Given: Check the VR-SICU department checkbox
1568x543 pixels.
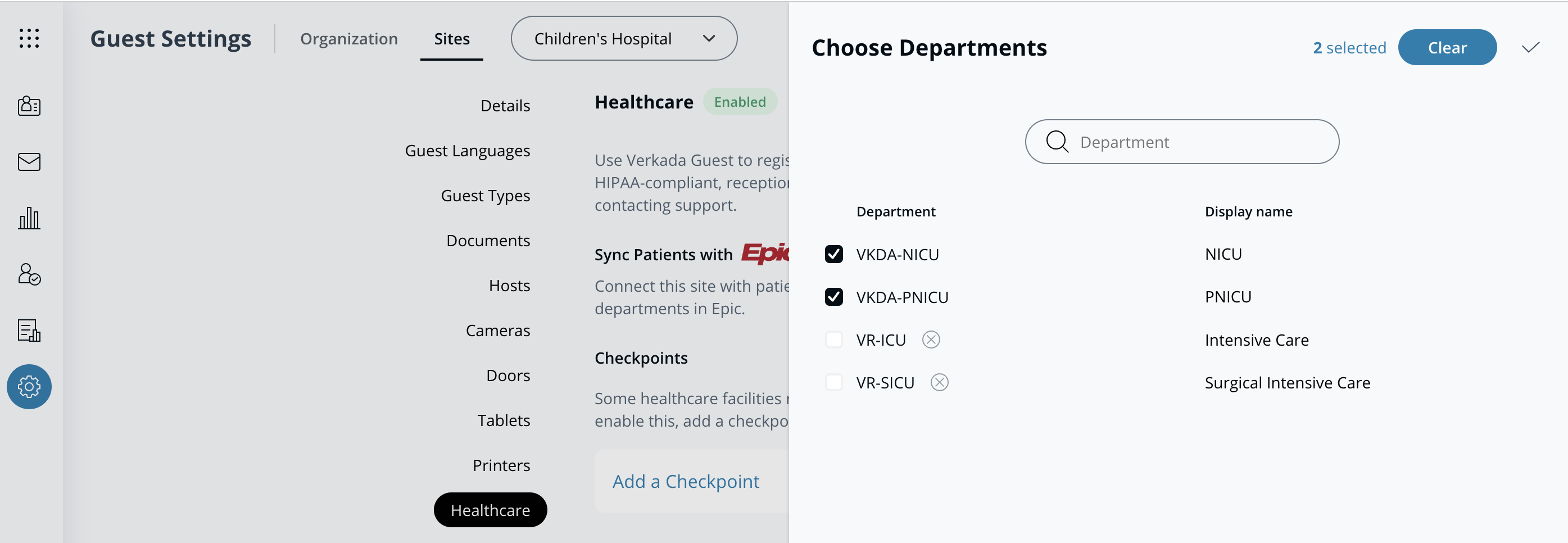Looking at the screenshot, I should 834,382.
